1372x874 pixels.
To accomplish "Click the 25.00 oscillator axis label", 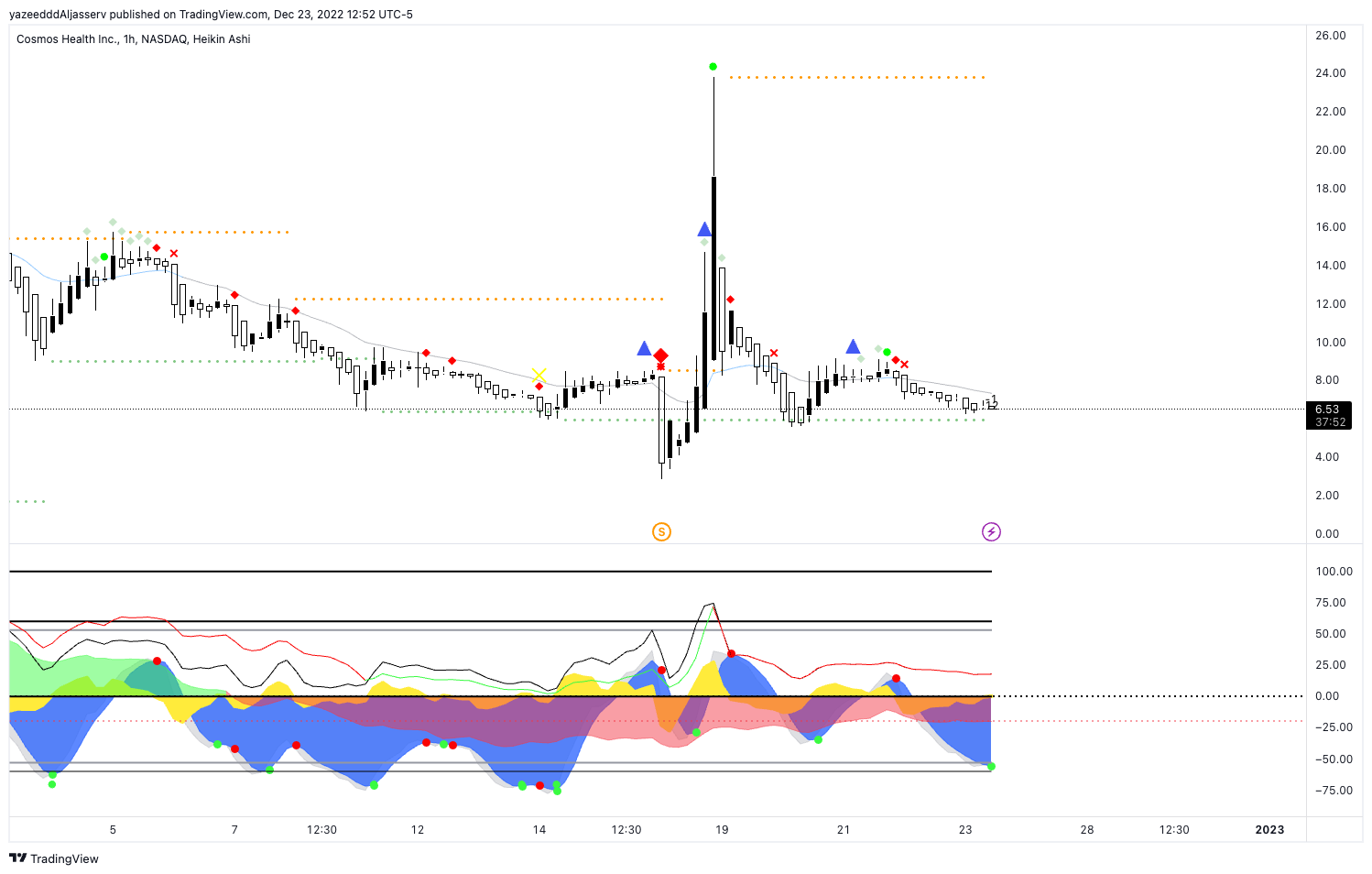I will click(1330, 665).
